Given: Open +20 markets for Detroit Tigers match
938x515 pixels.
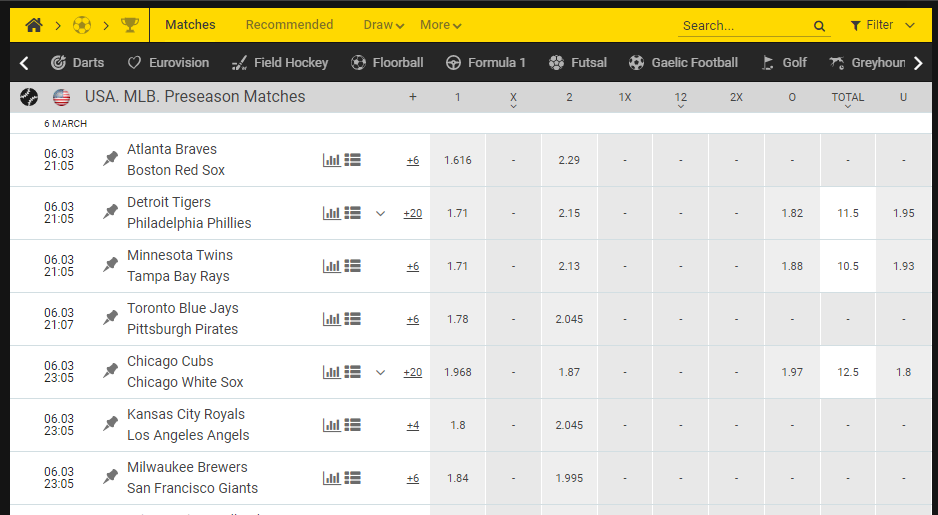Looking at the screenshot, I should click(413, 214).
